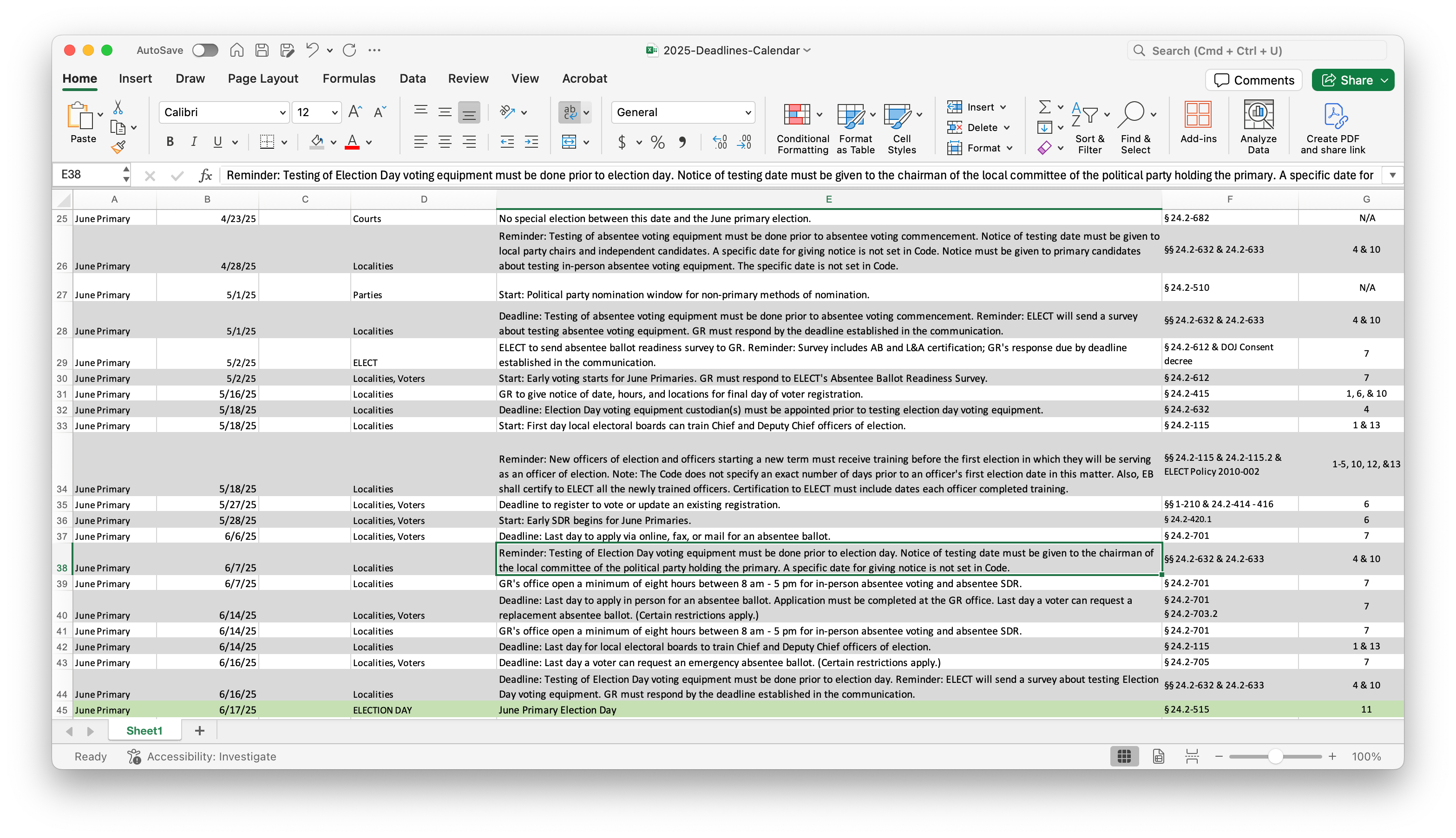Open Format as Table gallery
Viewport: 1456px width, 838px height.
(x=855, y=129)
